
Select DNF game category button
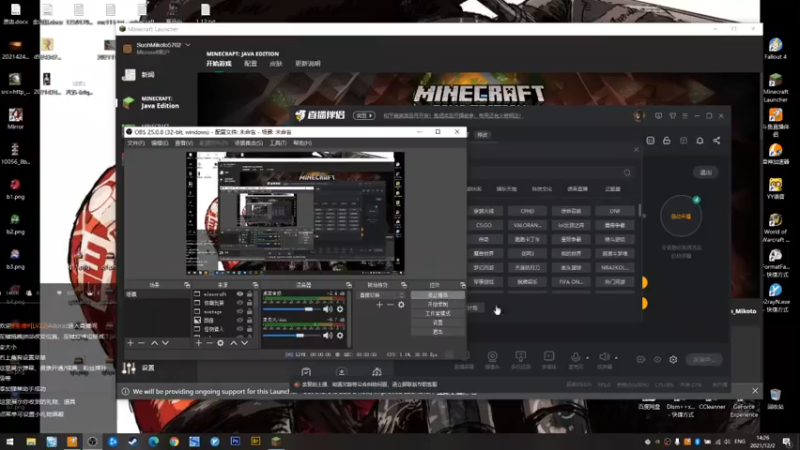[615, 211]
